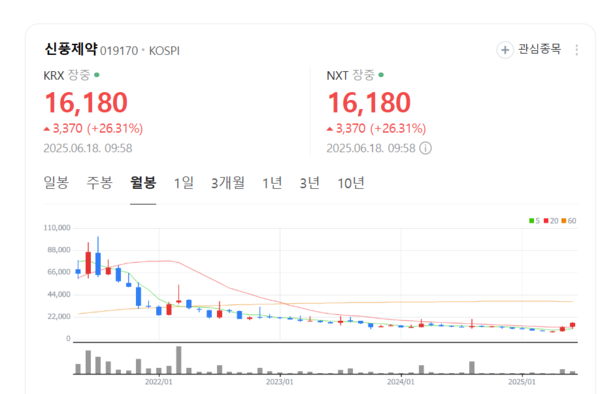Click the 신풍제약 stock name

71,49
